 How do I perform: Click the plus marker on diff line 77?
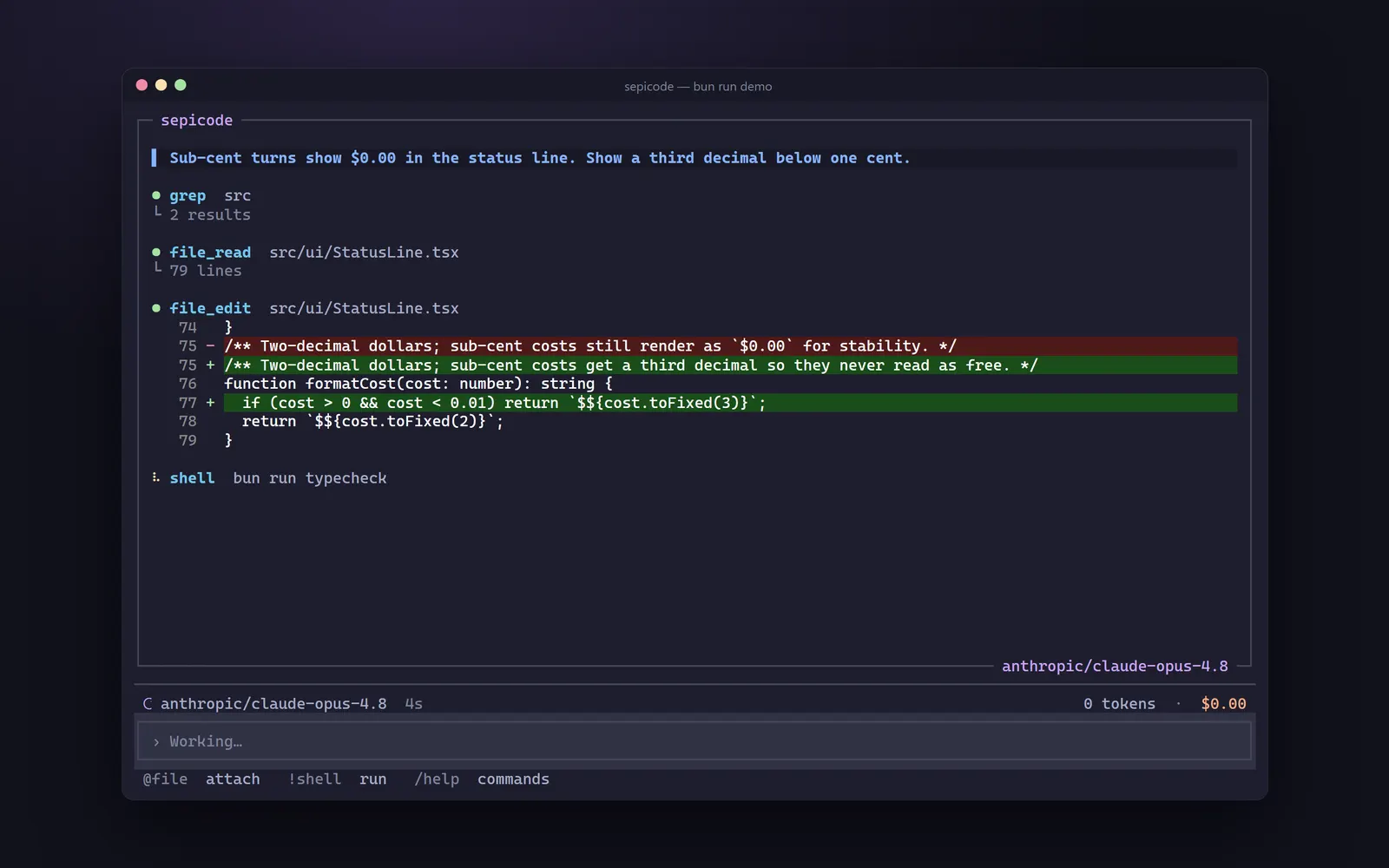click(210, 403)
